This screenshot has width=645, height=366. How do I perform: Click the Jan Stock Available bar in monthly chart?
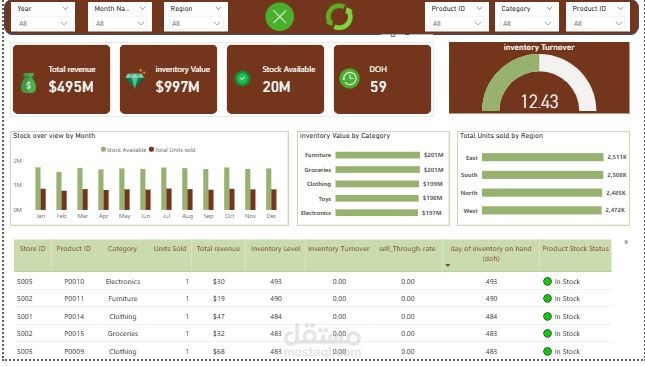click(38, 188)
